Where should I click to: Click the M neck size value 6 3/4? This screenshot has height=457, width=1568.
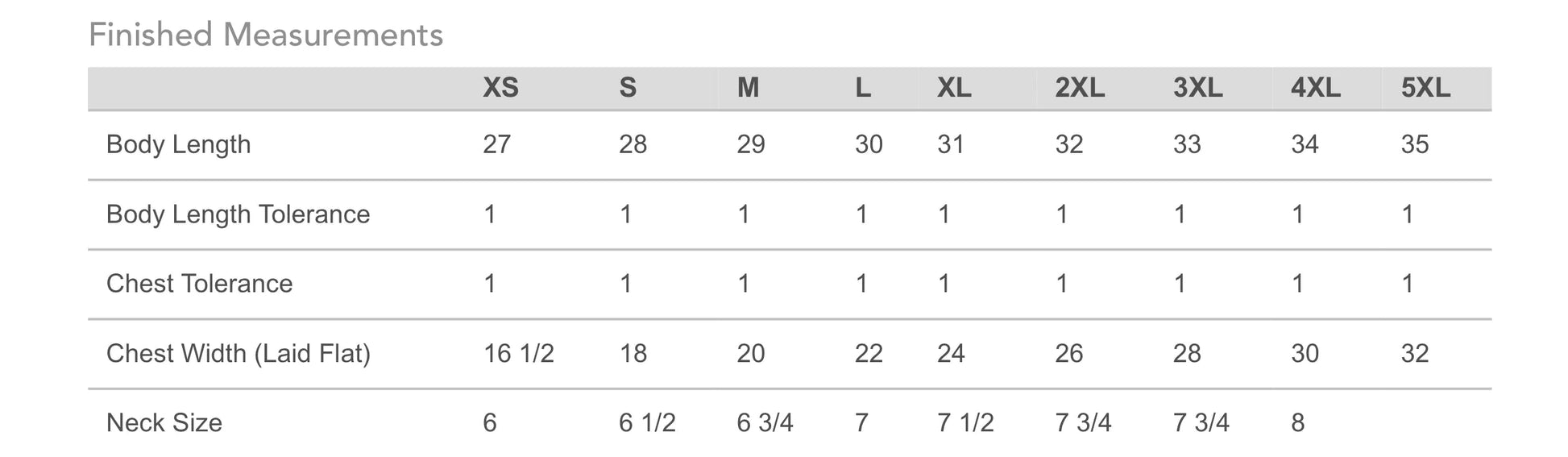click(765, 423)
